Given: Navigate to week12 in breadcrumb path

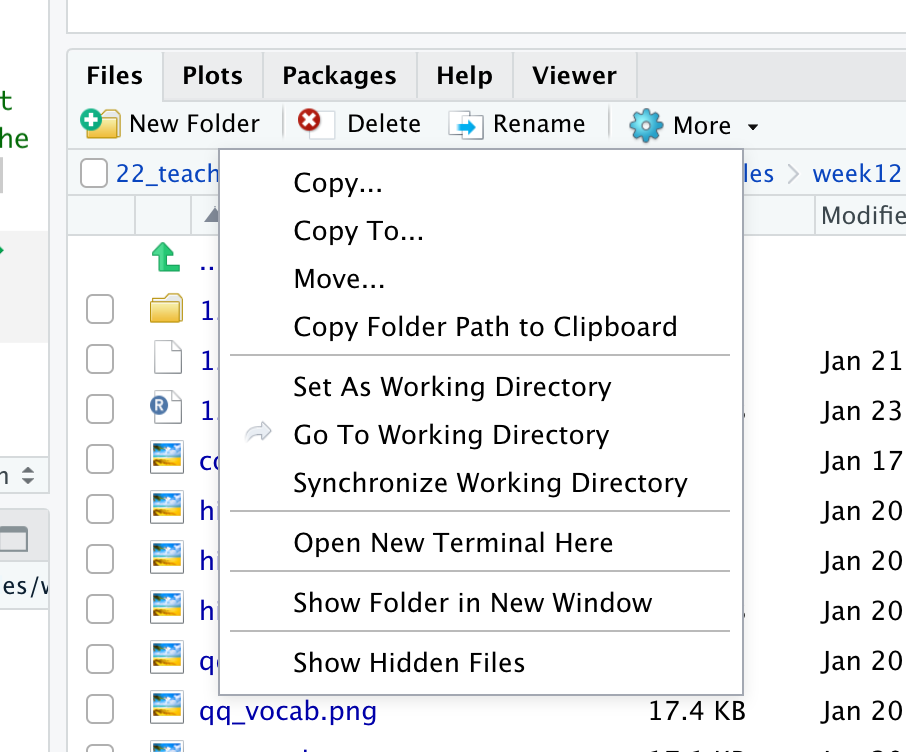Looking at the screenshot, I should (x=856, y=174).
